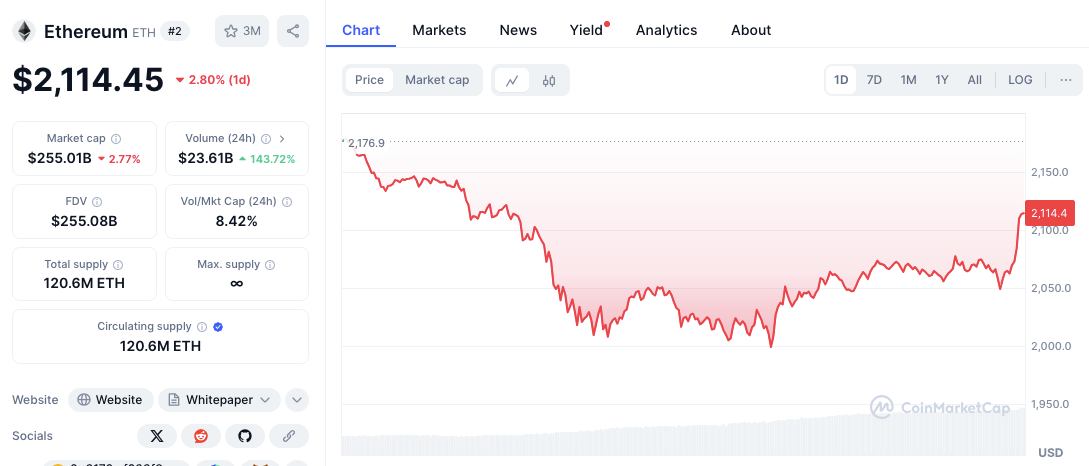This screenshot has height=466, width=1089.
Task: Switch to candlestick chart view
Action: 549,80
